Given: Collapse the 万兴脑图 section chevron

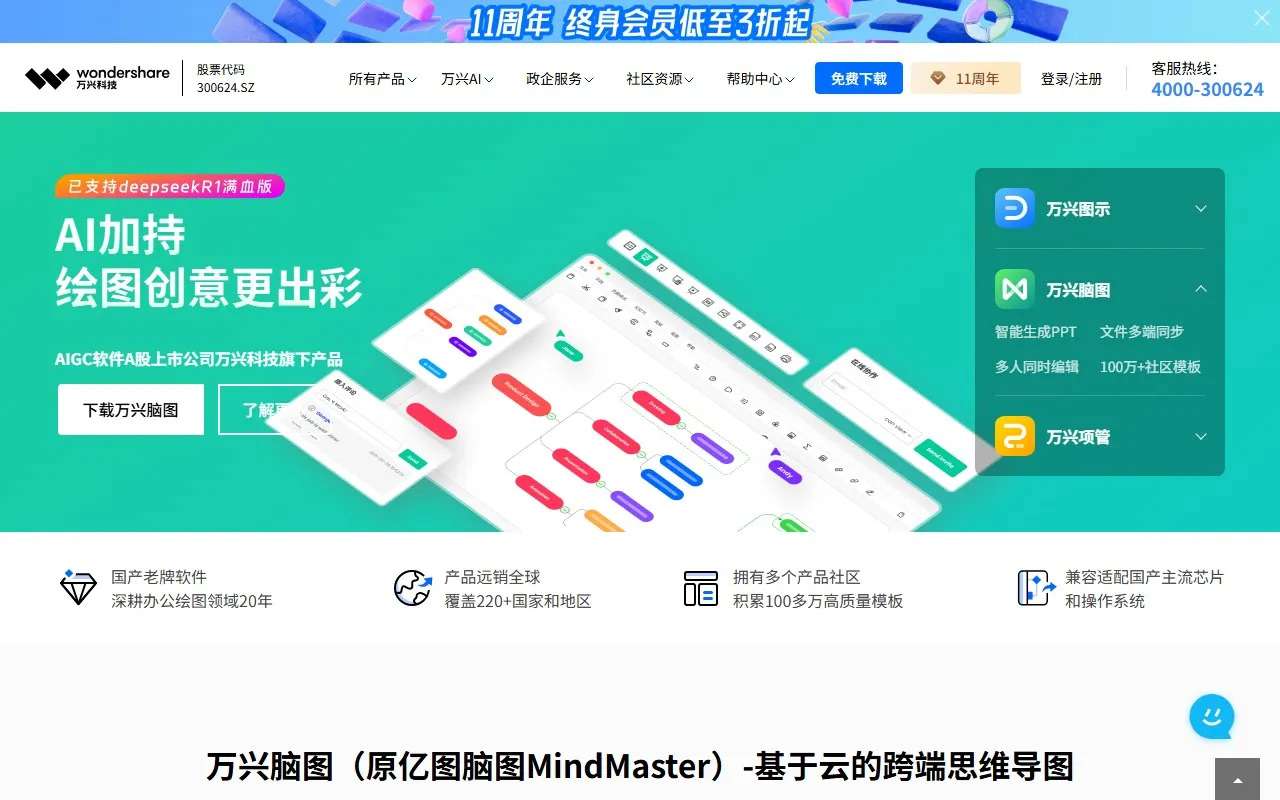Looking at the screenshot, I should (x=1200, y=289).
